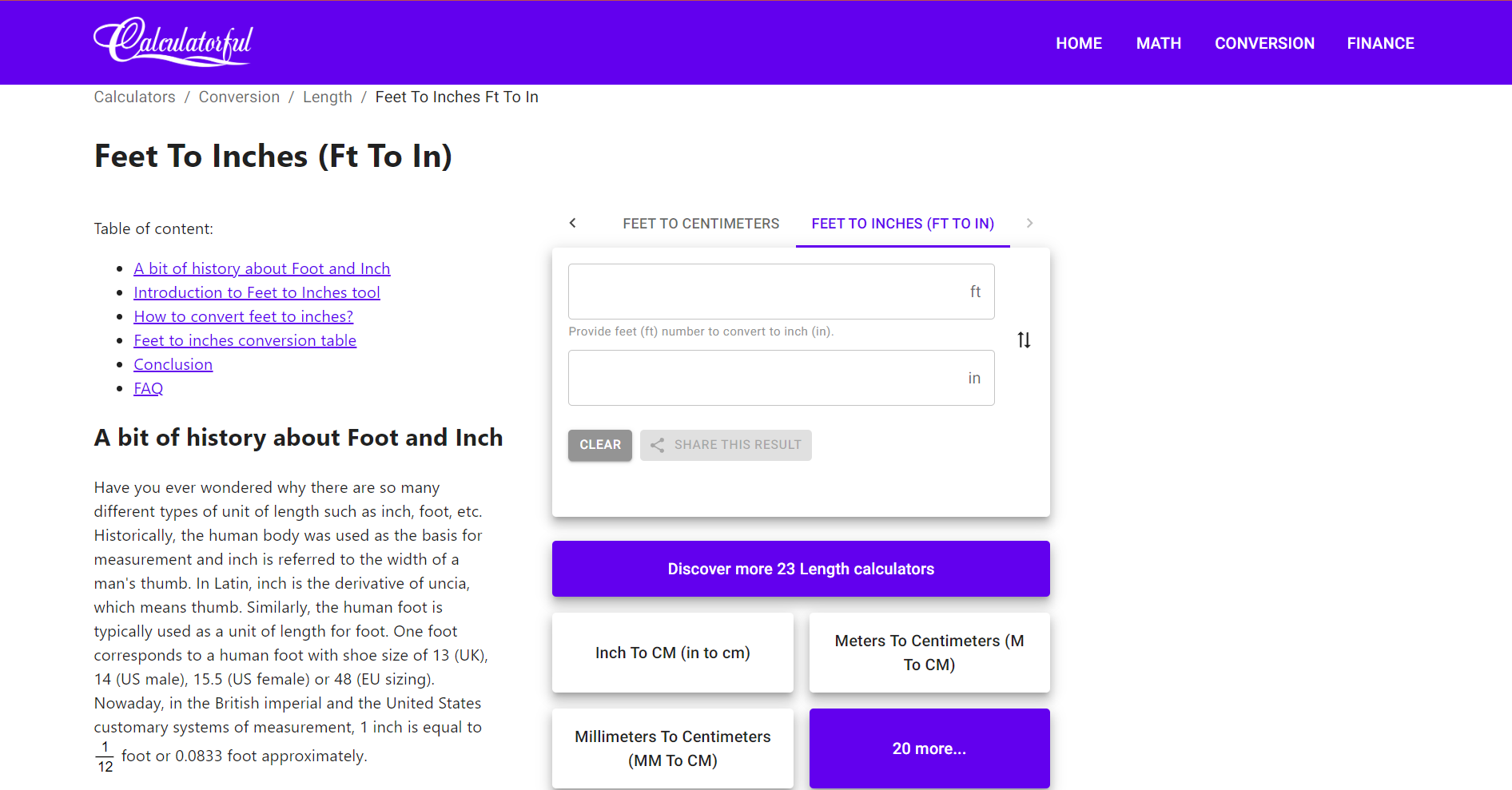Image resolution: width=1512 pixels, height=790 pixels.
Task: Click the left tab scroll chevron
Action: point(572,223)
